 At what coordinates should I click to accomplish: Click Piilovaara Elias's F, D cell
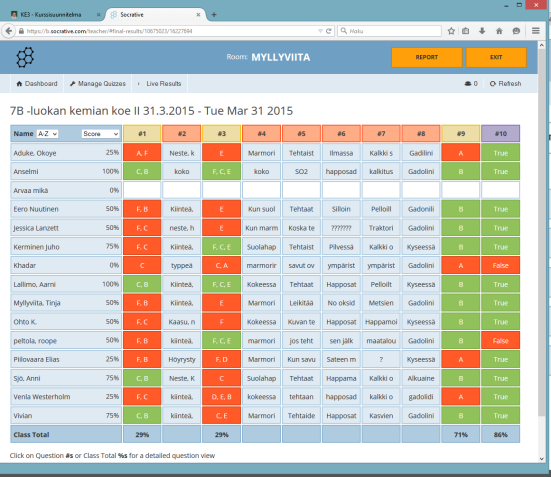(x=221, y=359)
